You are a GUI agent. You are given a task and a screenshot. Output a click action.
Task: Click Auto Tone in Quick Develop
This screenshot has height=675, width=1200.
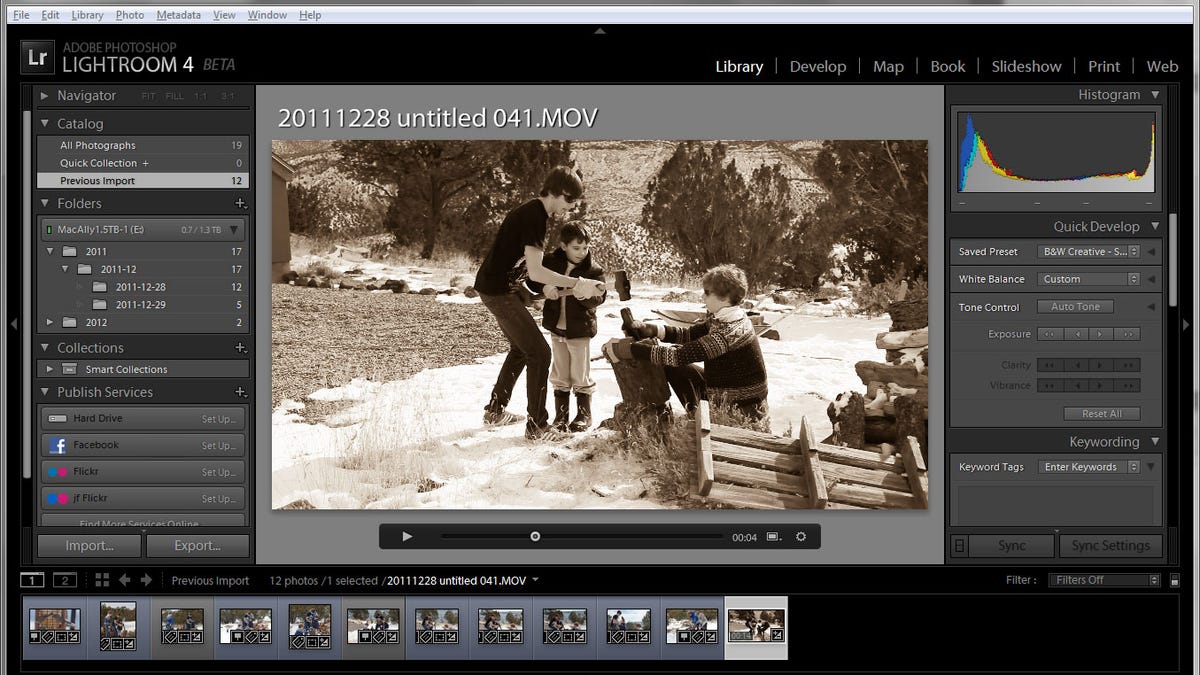1075,306
